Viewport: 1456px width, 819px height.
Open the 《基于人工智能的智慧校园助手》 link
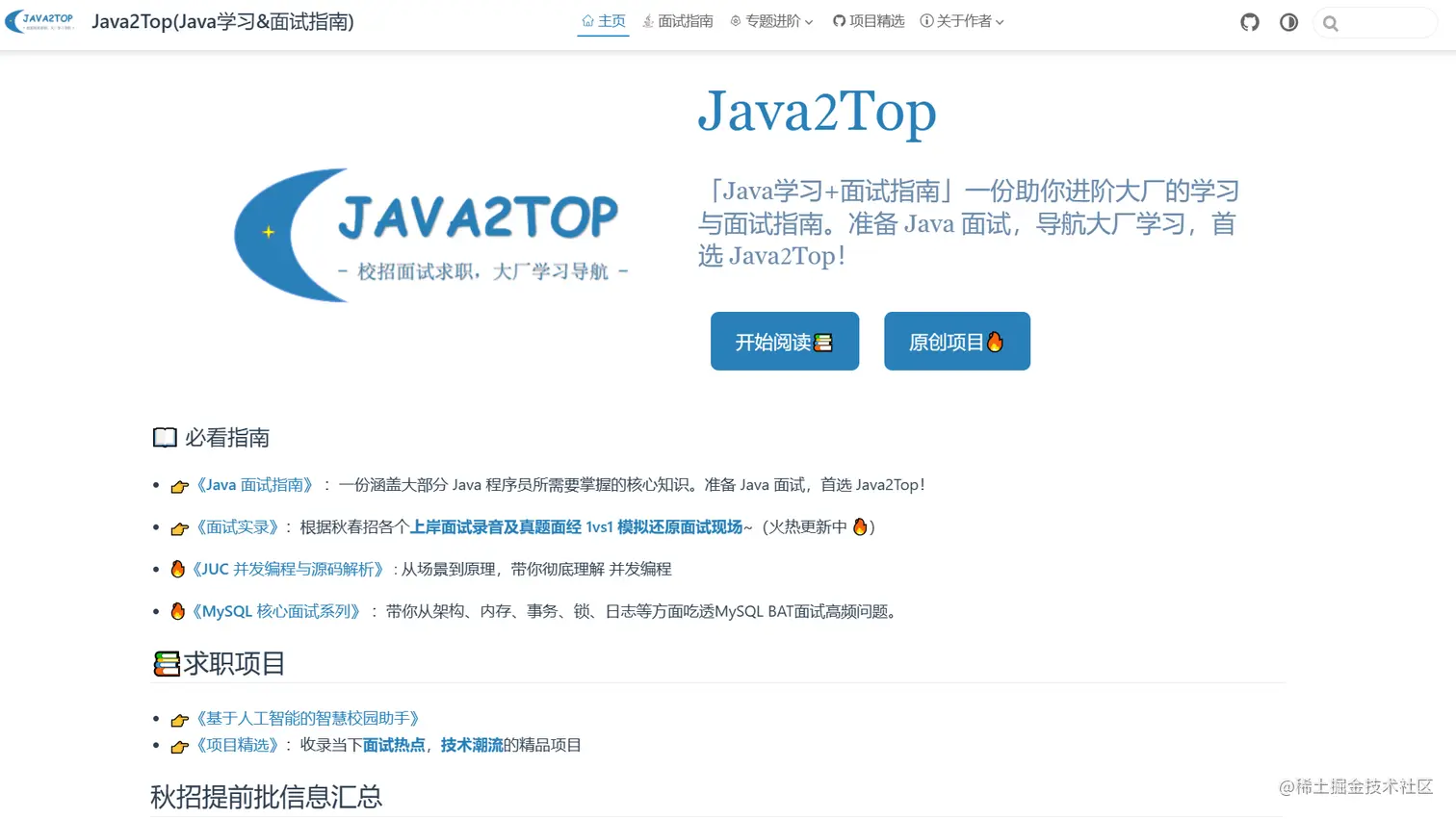pos(308,719)
